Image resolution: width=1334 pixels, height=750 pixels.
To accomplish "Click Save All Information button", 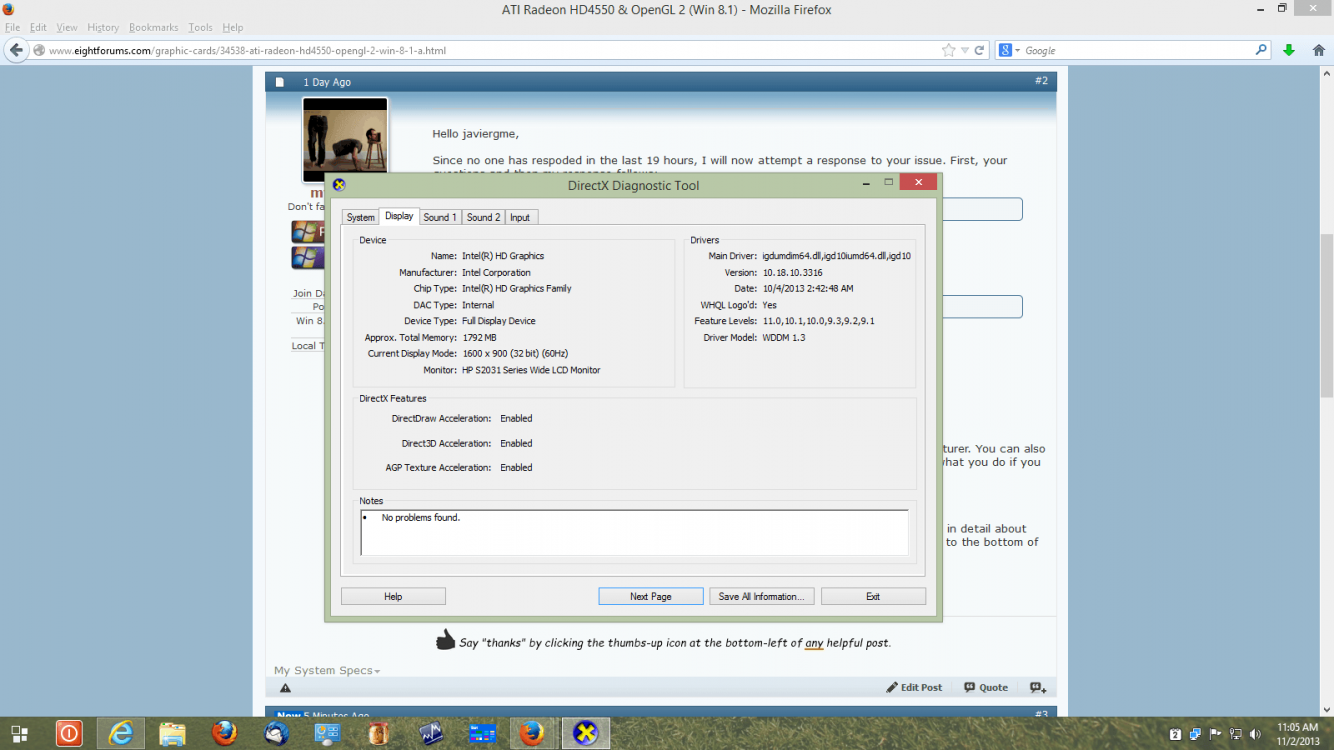I will [763, 596].
